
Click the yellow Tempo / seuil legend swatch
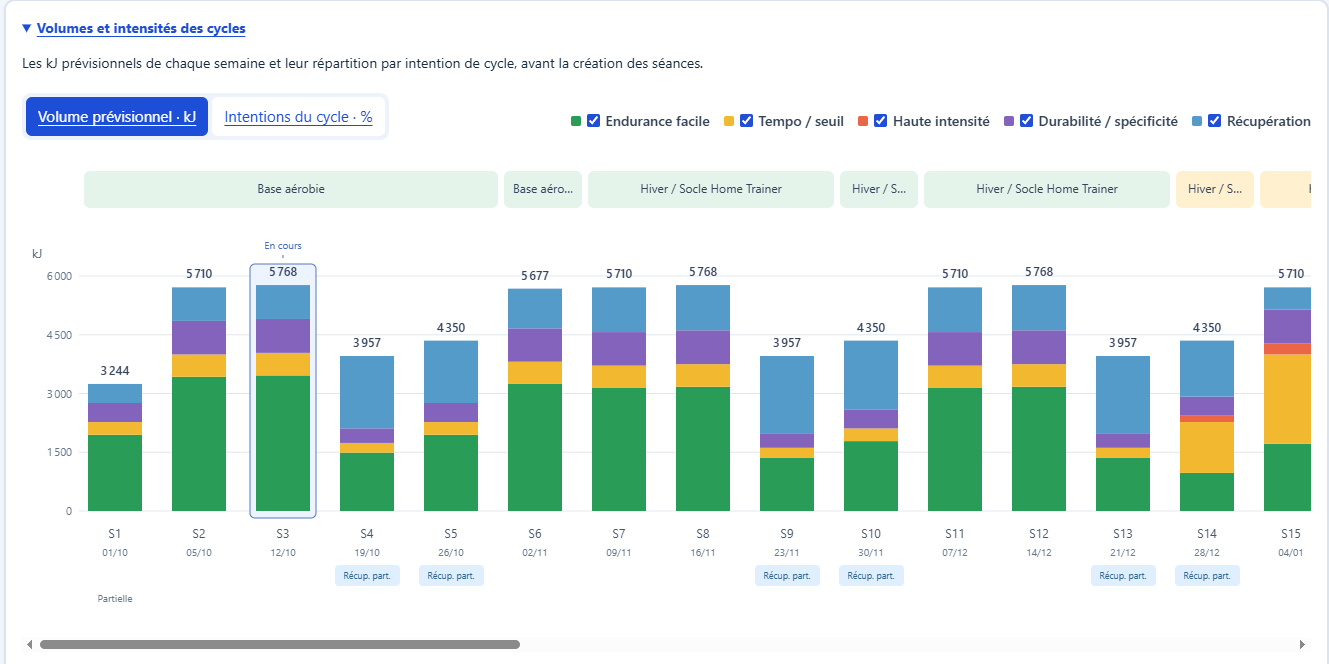click(x=728, y=121)
